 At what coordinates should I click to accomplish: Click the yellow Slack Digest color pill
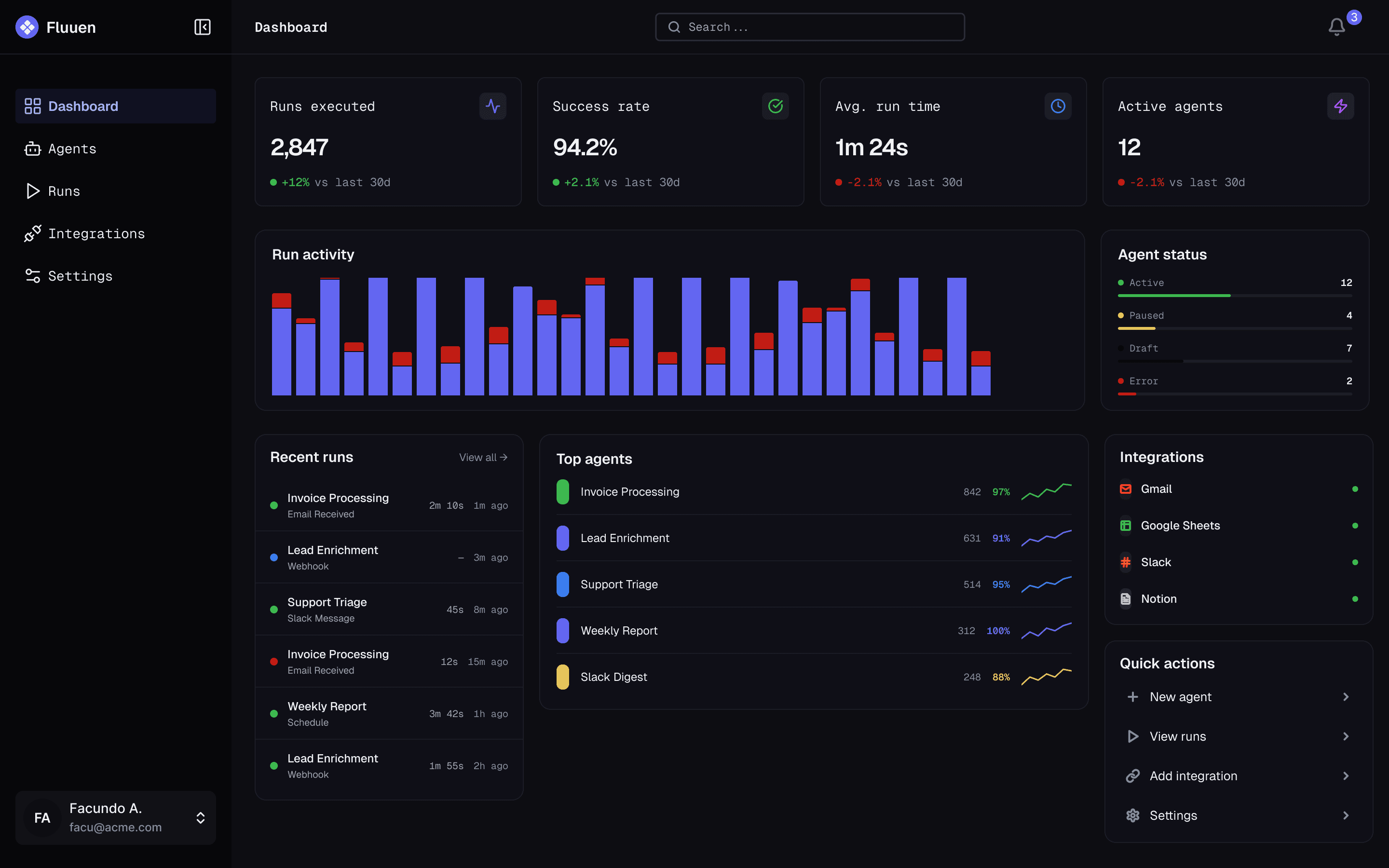(562, 678)
